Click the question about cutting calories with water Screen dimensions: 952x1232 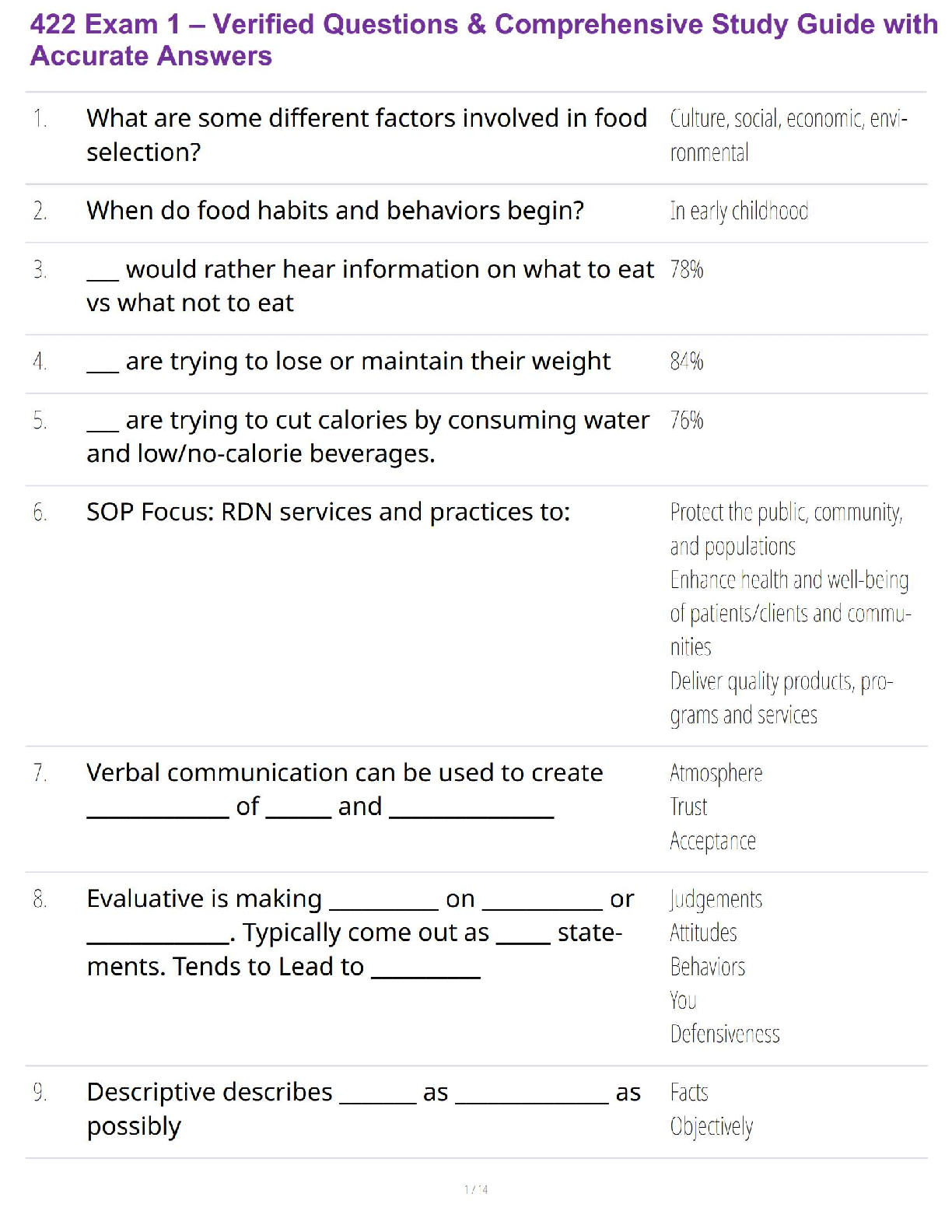pos(367,436)
